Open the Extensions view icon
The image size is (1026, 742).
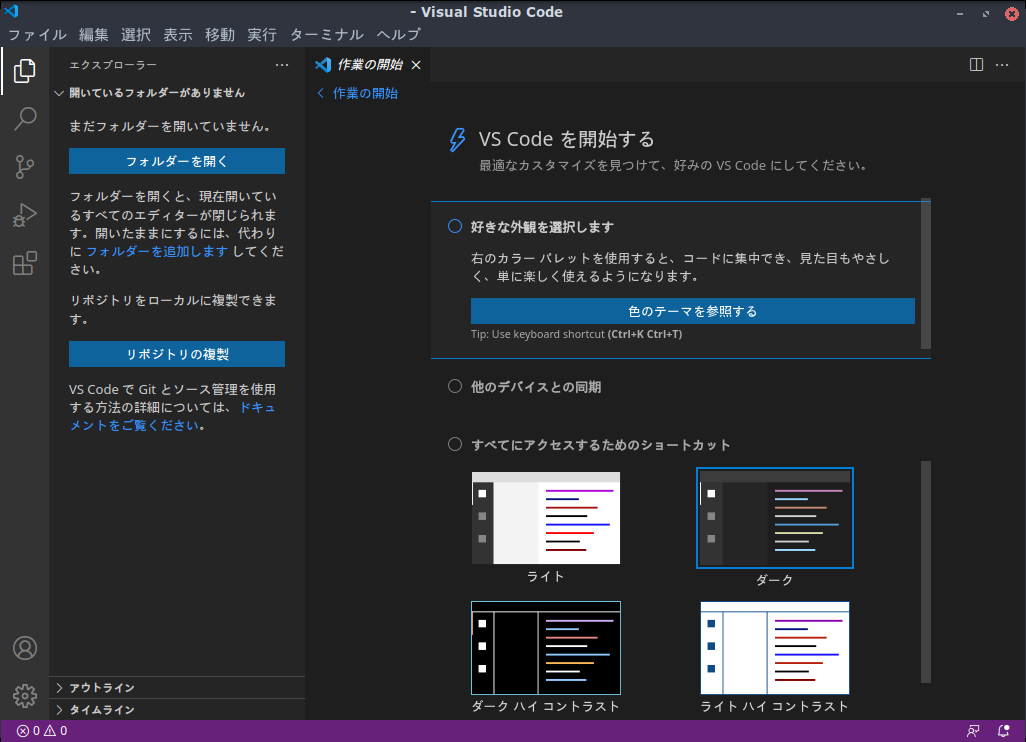[24, 263]
